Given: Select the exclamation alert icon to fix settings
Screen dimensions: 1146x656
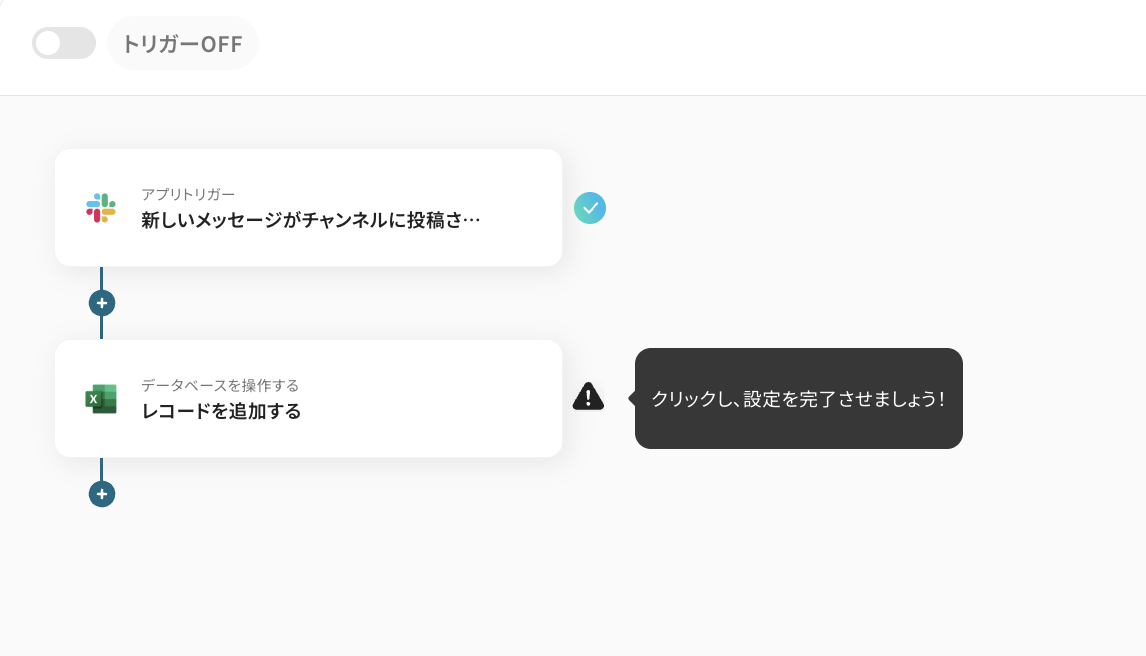Looking at the screenshot, I should click(x=589, y=396).
